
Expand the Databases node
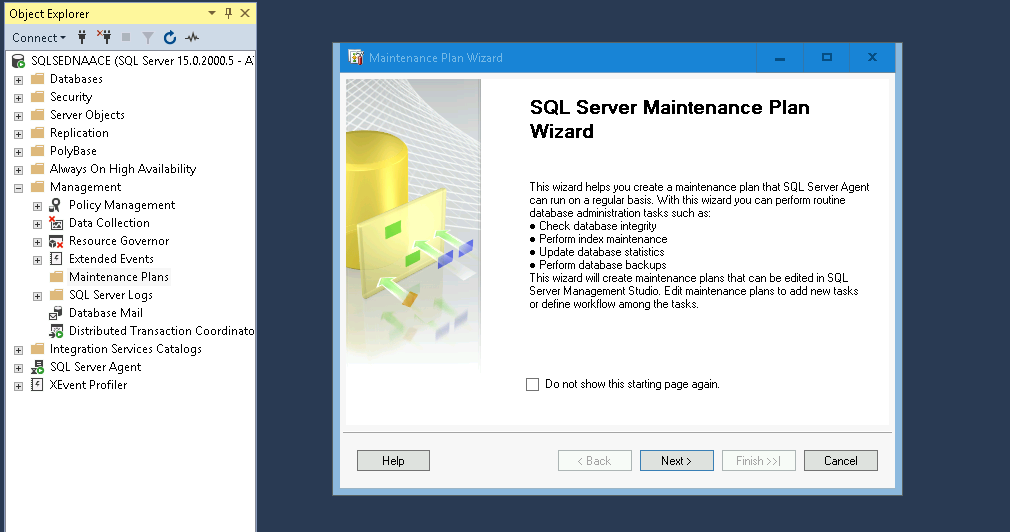point(18,80)
